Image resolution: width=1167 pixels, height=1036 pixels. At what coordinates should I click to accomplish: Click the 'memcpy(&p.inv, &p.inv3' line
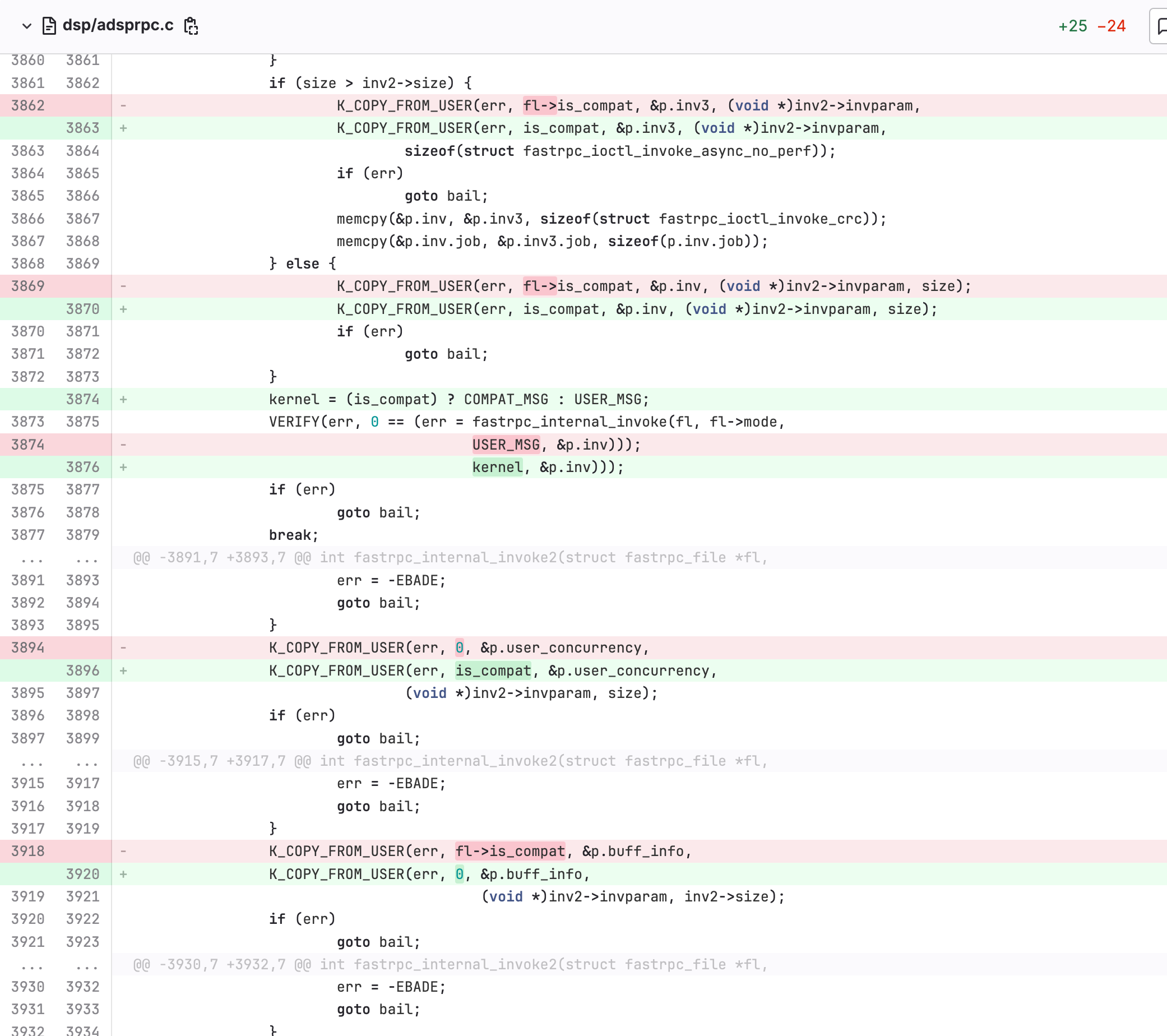[612, 219]
